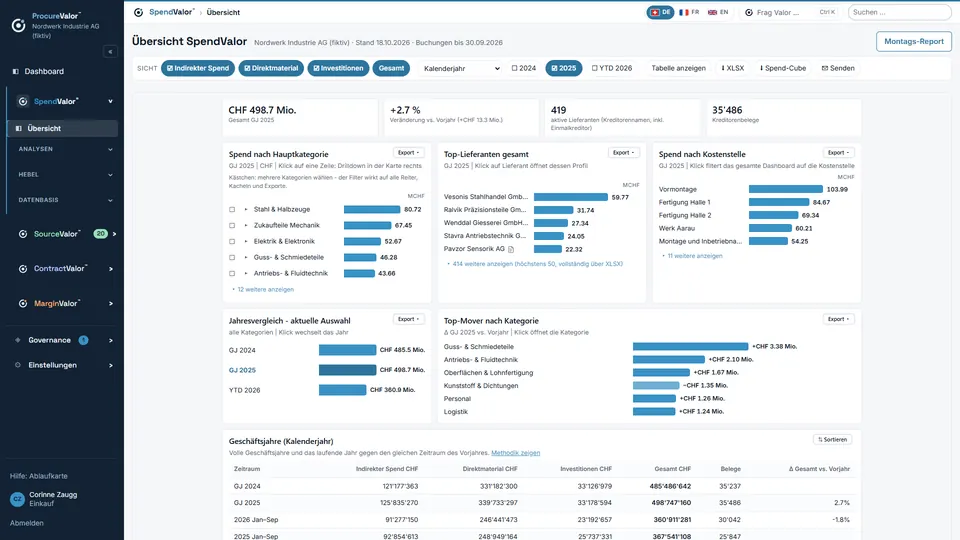Toggle Investitionen view filter
This screenshot has width=960, height=540.
pos(338,68)
